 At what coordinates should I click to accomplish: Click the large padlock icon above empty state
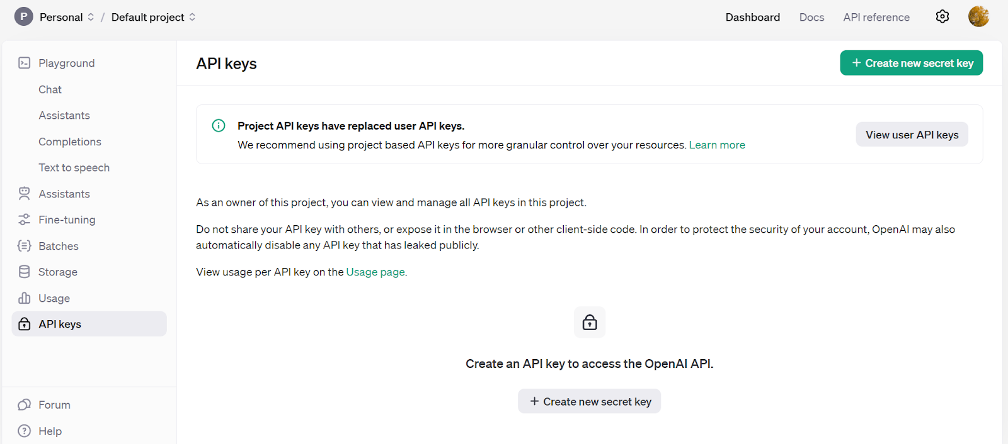pyautogui.click(x=590, y=322)
